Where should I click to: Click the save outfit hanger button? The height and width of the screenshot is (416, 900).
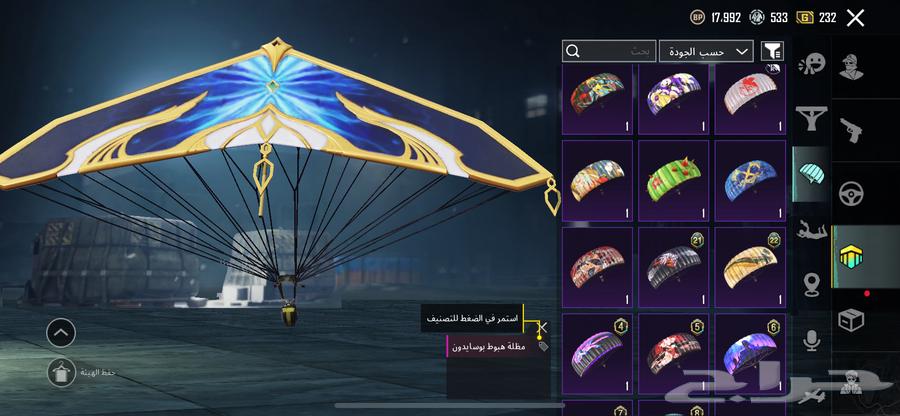click(61, 372)
